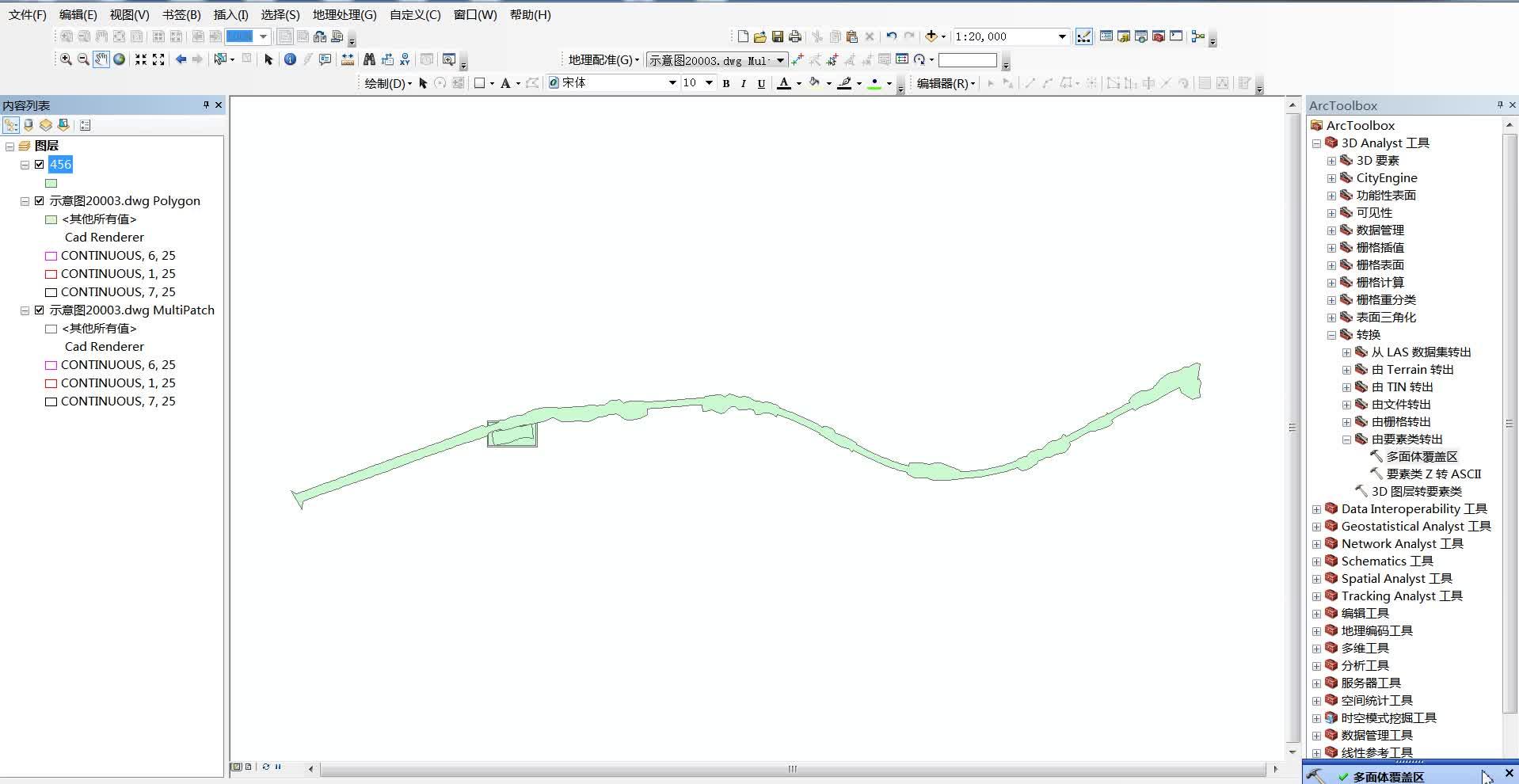Choose the Select Elements arrow tool
Viewport: 1519px width, 784px height.
[x=268, y=59]
